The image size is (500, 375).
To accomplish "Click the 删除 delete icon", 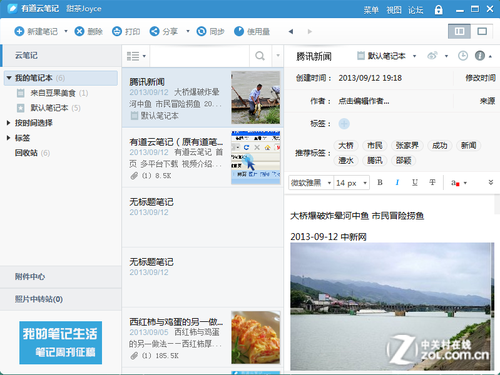I will pos(79,31).
